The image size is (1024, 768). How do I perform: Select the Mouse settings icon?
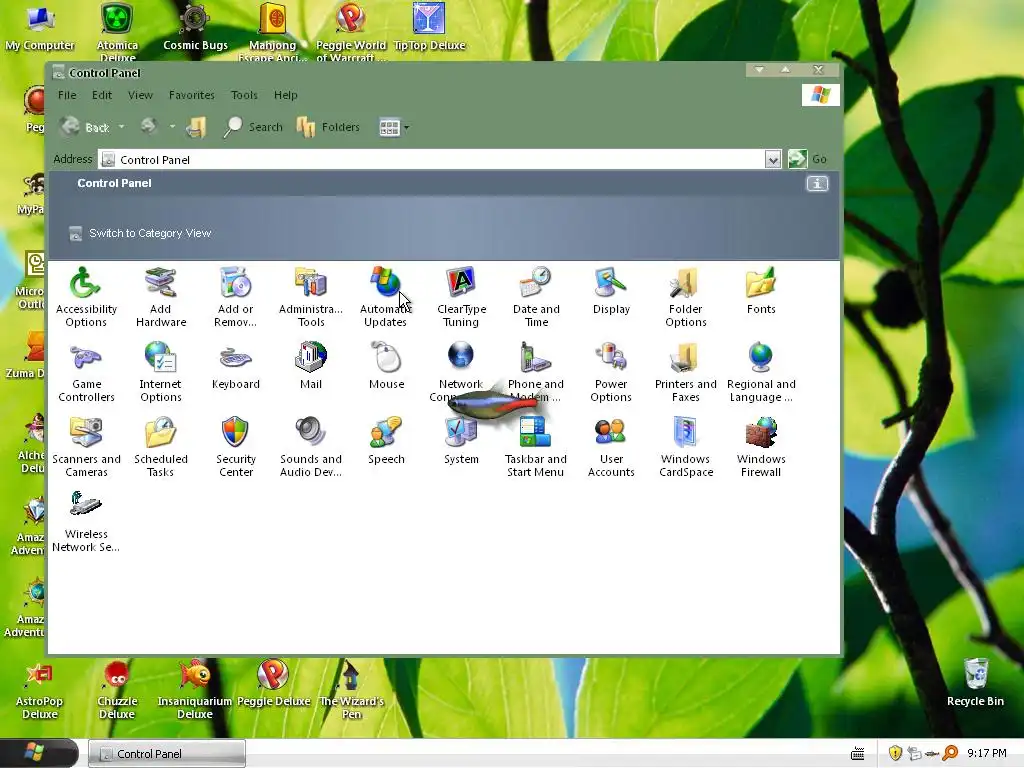coord(386,366)
